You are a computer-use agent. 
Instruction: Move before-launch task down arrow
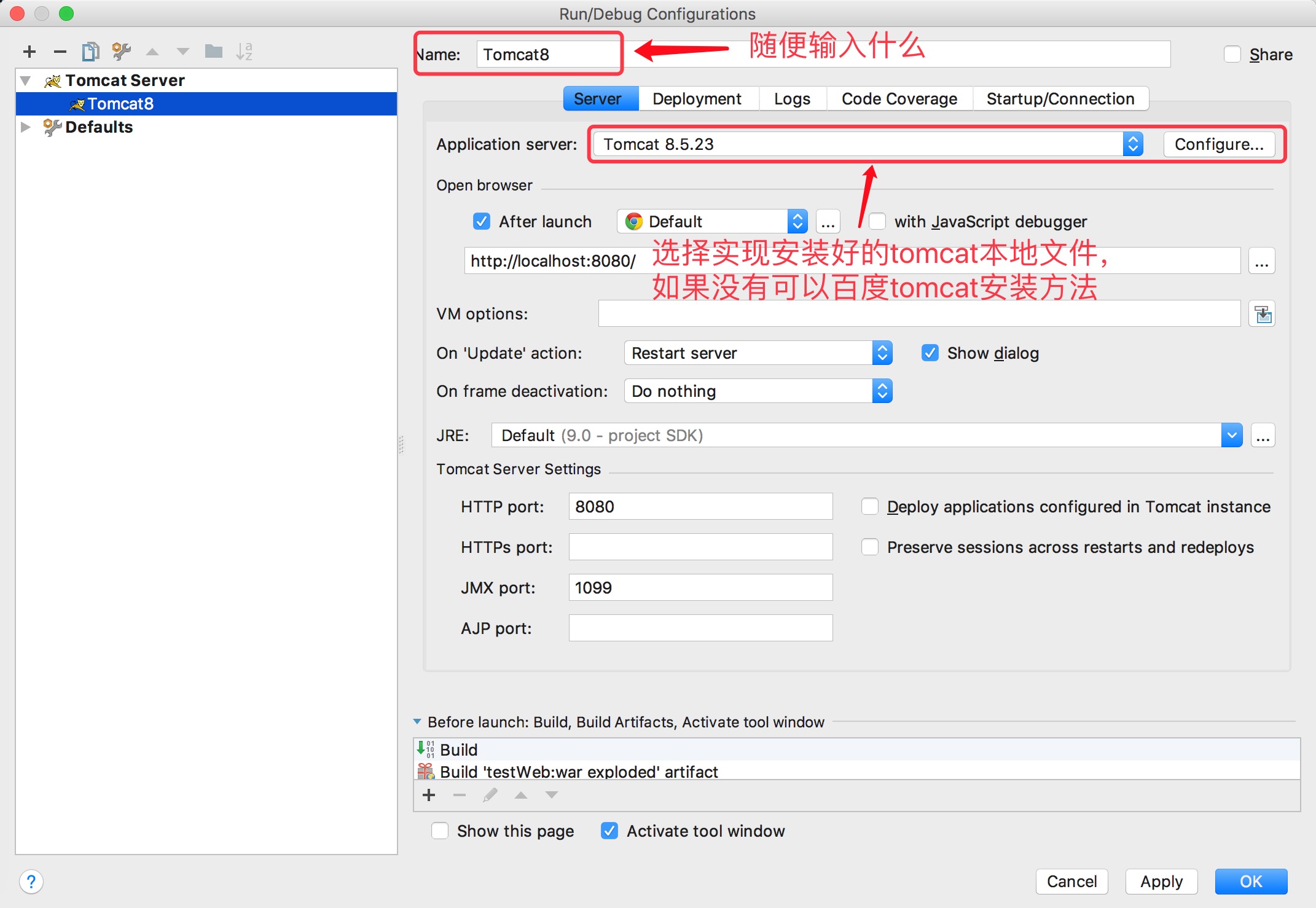click(552, 795)
